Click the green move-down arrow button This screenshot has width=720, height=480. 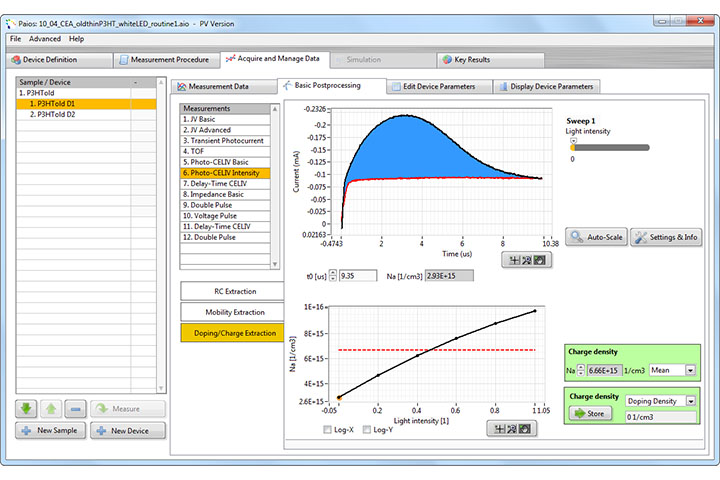tap(26, 408)
